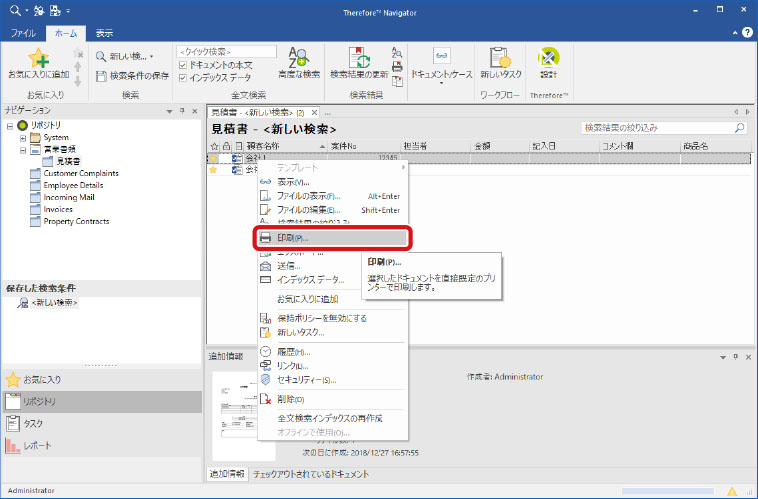Click the magnifier icon in the filter box
This screenshot has width=758, height=499.
(x=739, y=128)
